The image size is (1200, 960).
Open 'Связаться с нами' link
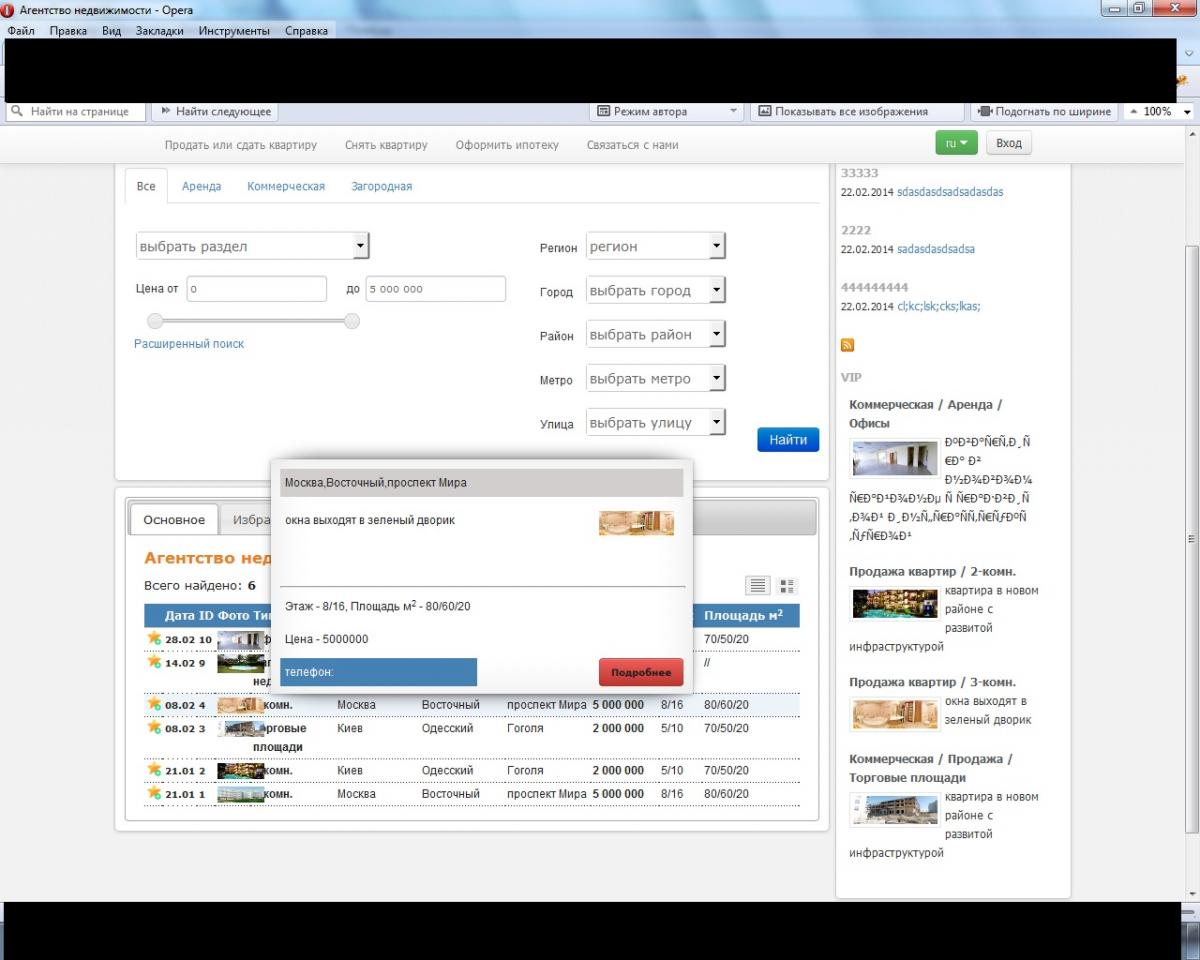coord(633,145)
